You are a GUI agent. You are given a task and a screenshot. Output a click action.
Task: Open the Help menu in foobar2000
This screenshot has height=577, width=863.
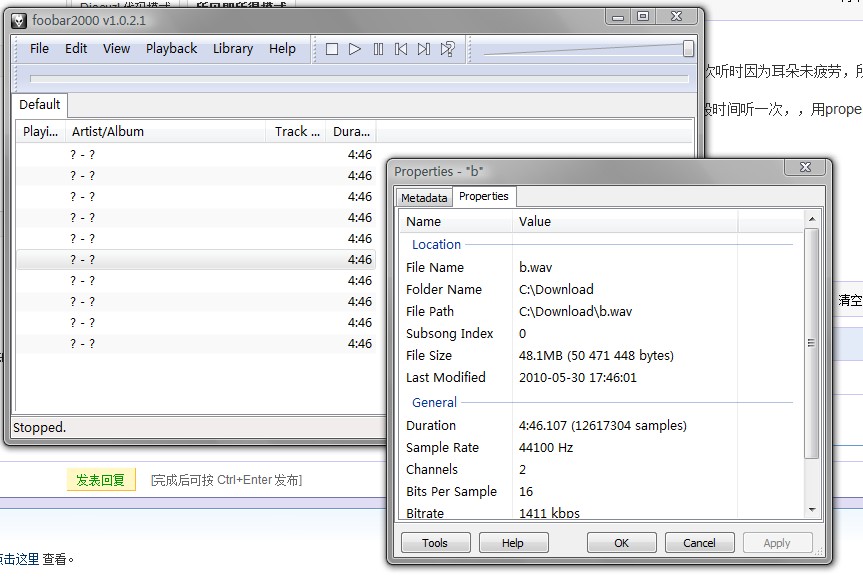coord(282,48)
